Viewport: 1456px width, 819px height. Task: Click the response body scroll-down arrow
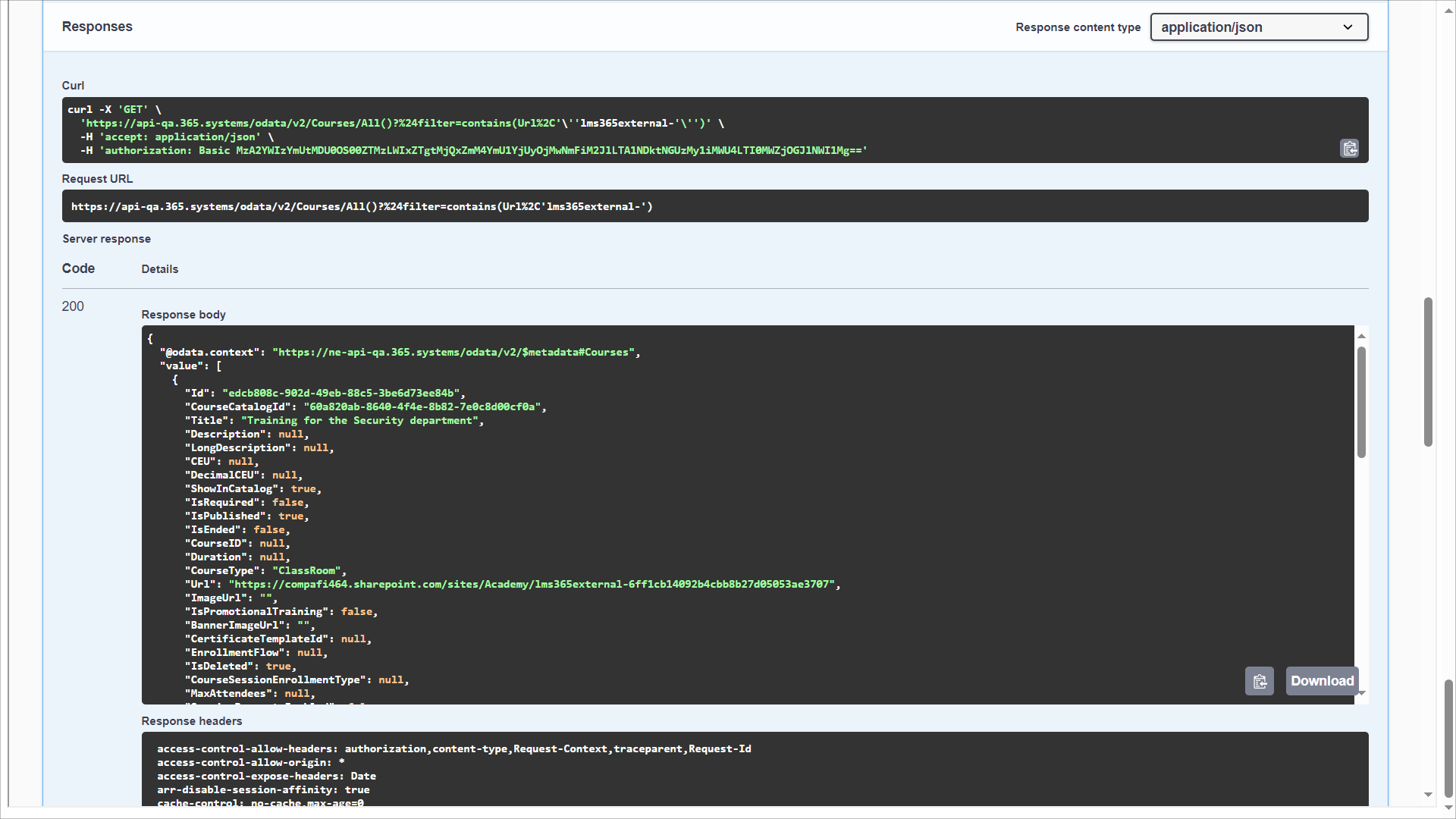[x=1361, y=693]
